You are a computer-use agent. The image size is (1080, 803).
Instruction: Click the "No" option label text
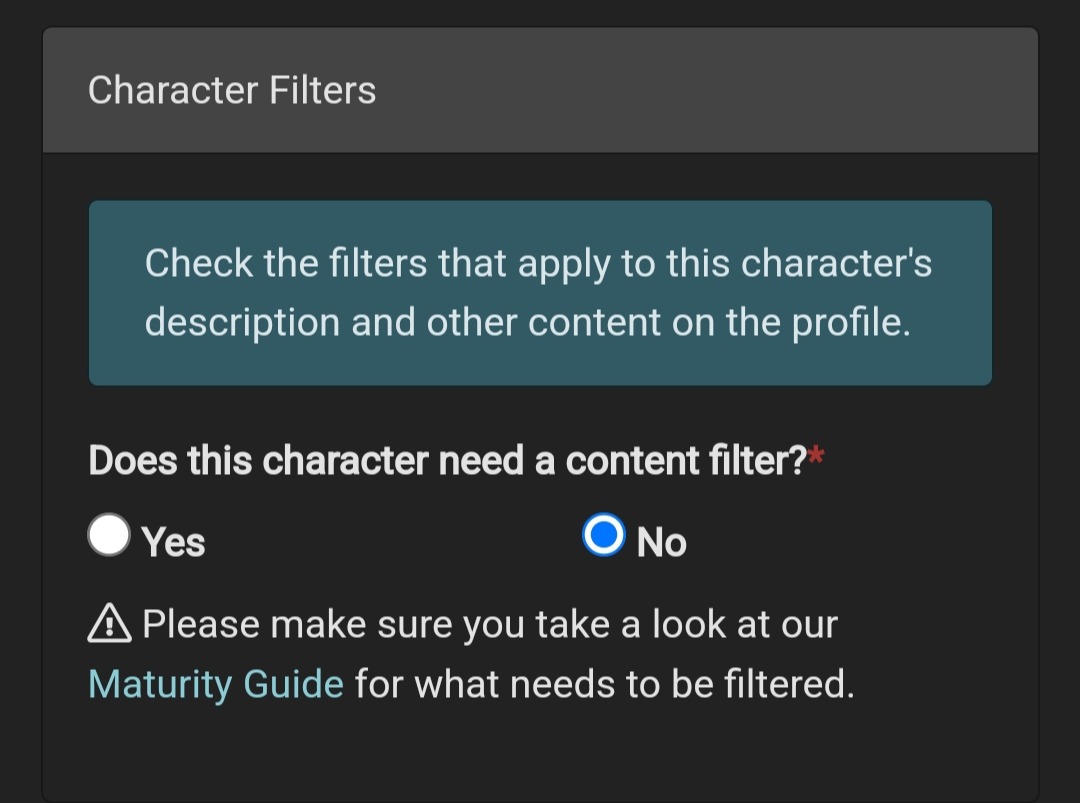coord(661,542)
